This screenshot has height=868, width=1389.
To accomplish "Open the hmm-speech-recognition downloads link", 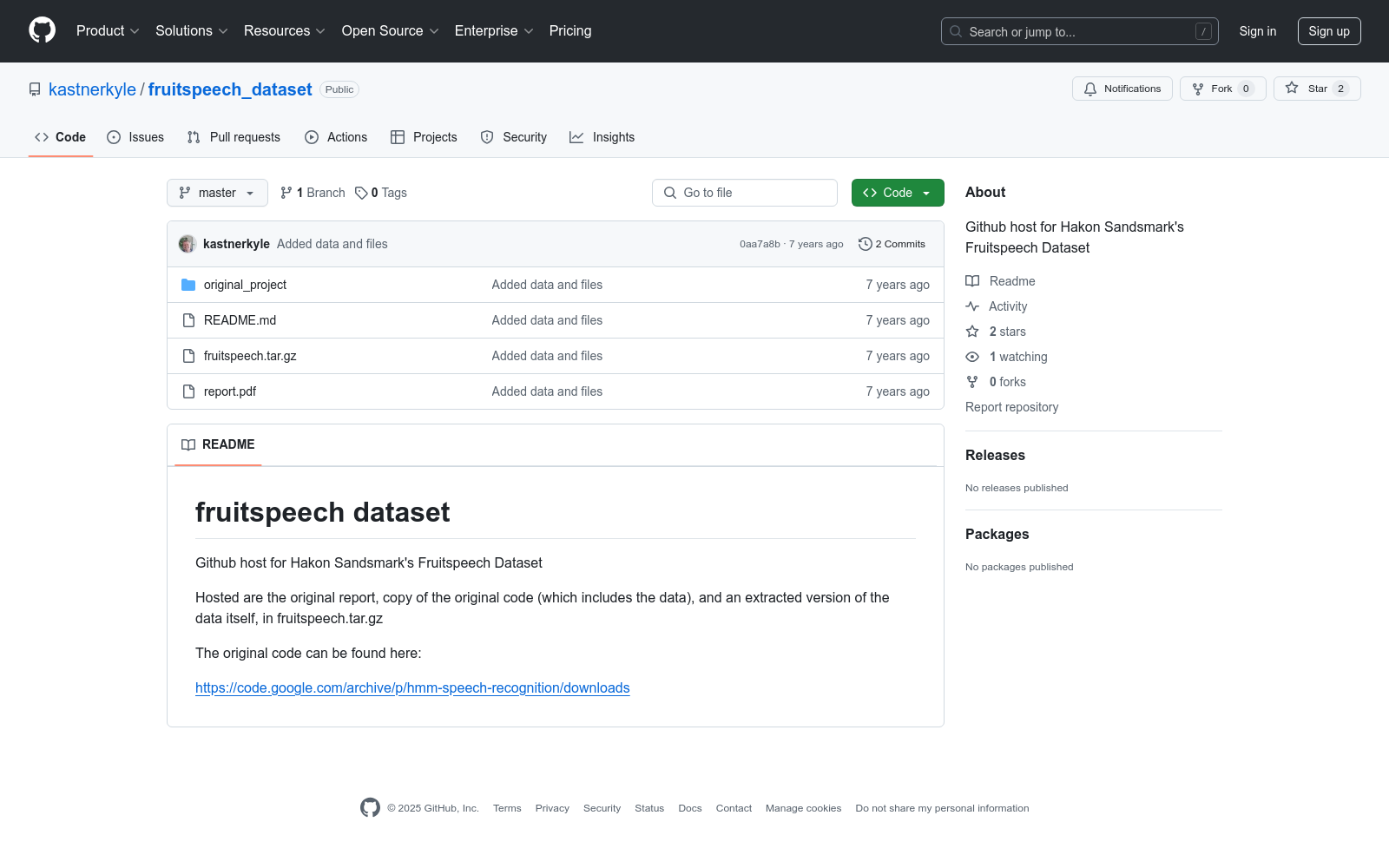I will pyautogui.click(x=412, y=687).
